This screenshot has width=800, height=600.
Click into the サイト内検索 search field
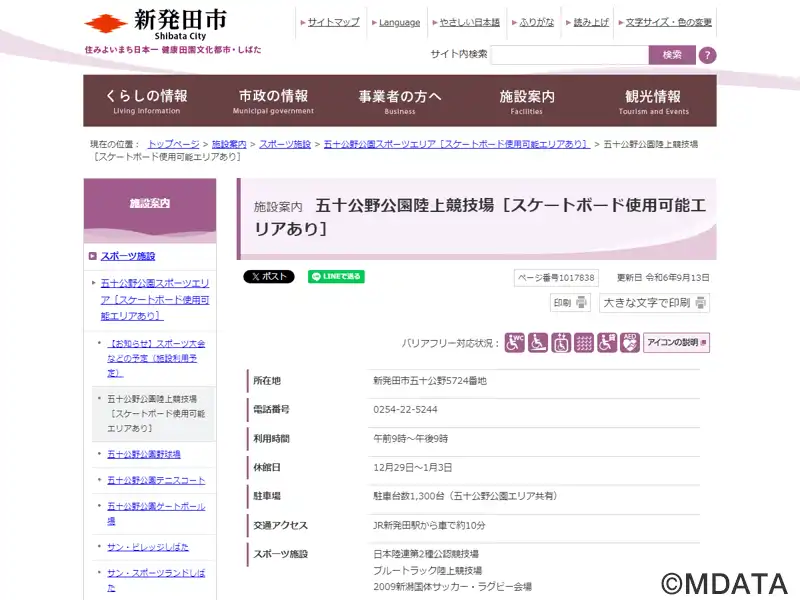(x=569, y=55)
